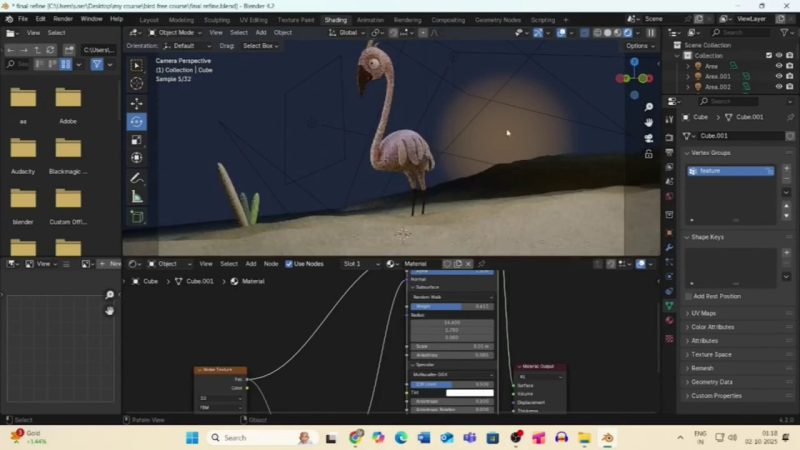Image resolution: width=800 pixels, height=450 pixels.
Task: Select the Cursor tool in viewport toolbar
Action: pyautogui.click(x=136, y=84)
